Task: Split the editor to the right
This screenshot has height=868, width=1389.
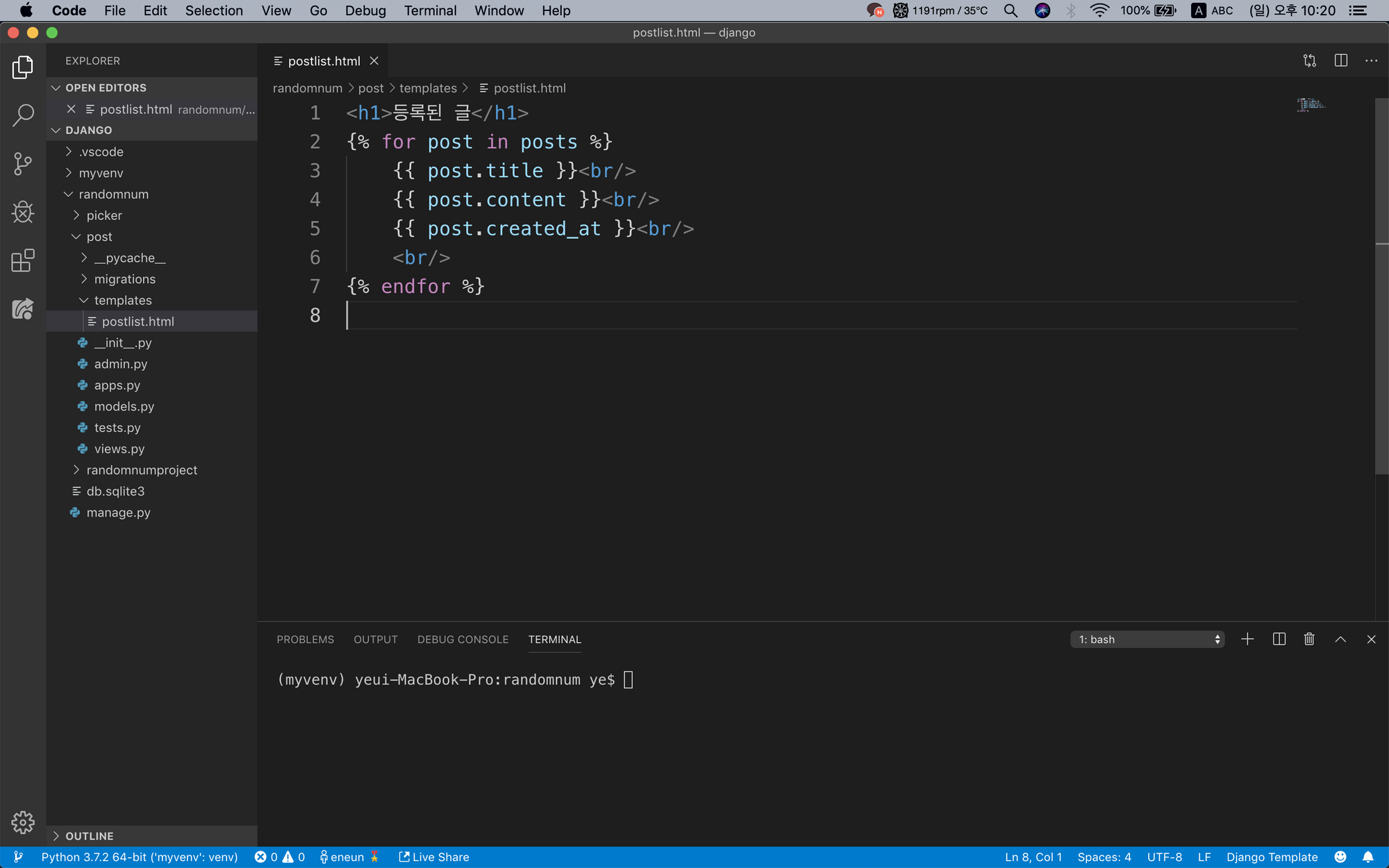Action: 1340,61
